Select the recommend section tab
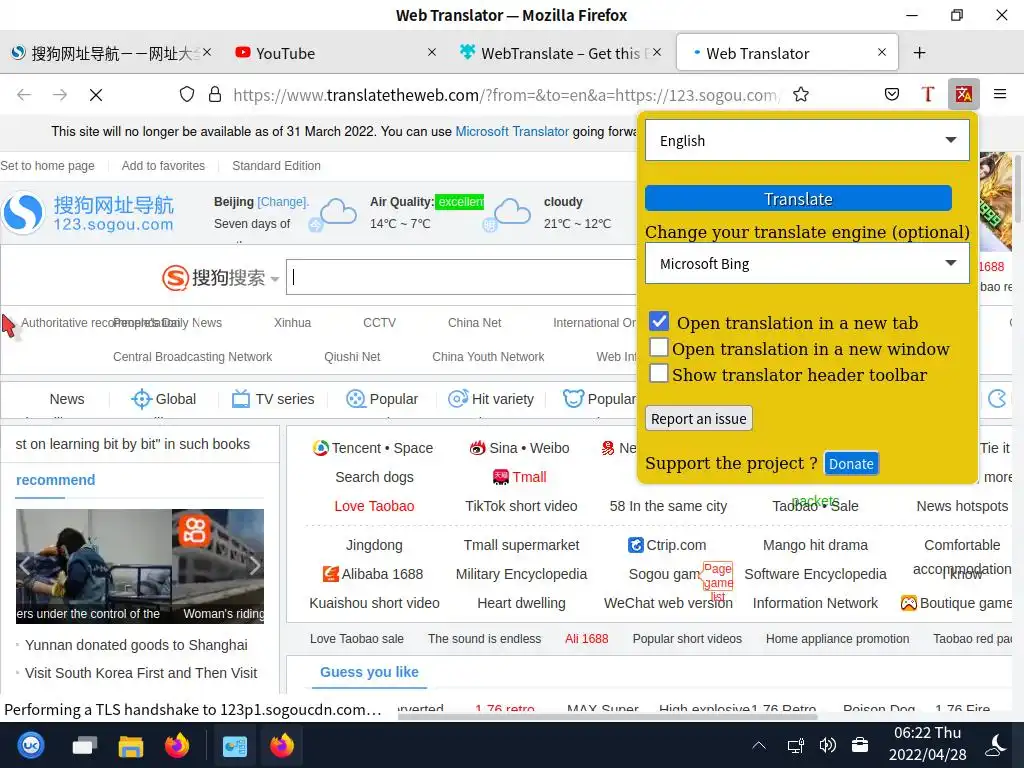The height and width of the screenshot is (768, 1024). 56,480
